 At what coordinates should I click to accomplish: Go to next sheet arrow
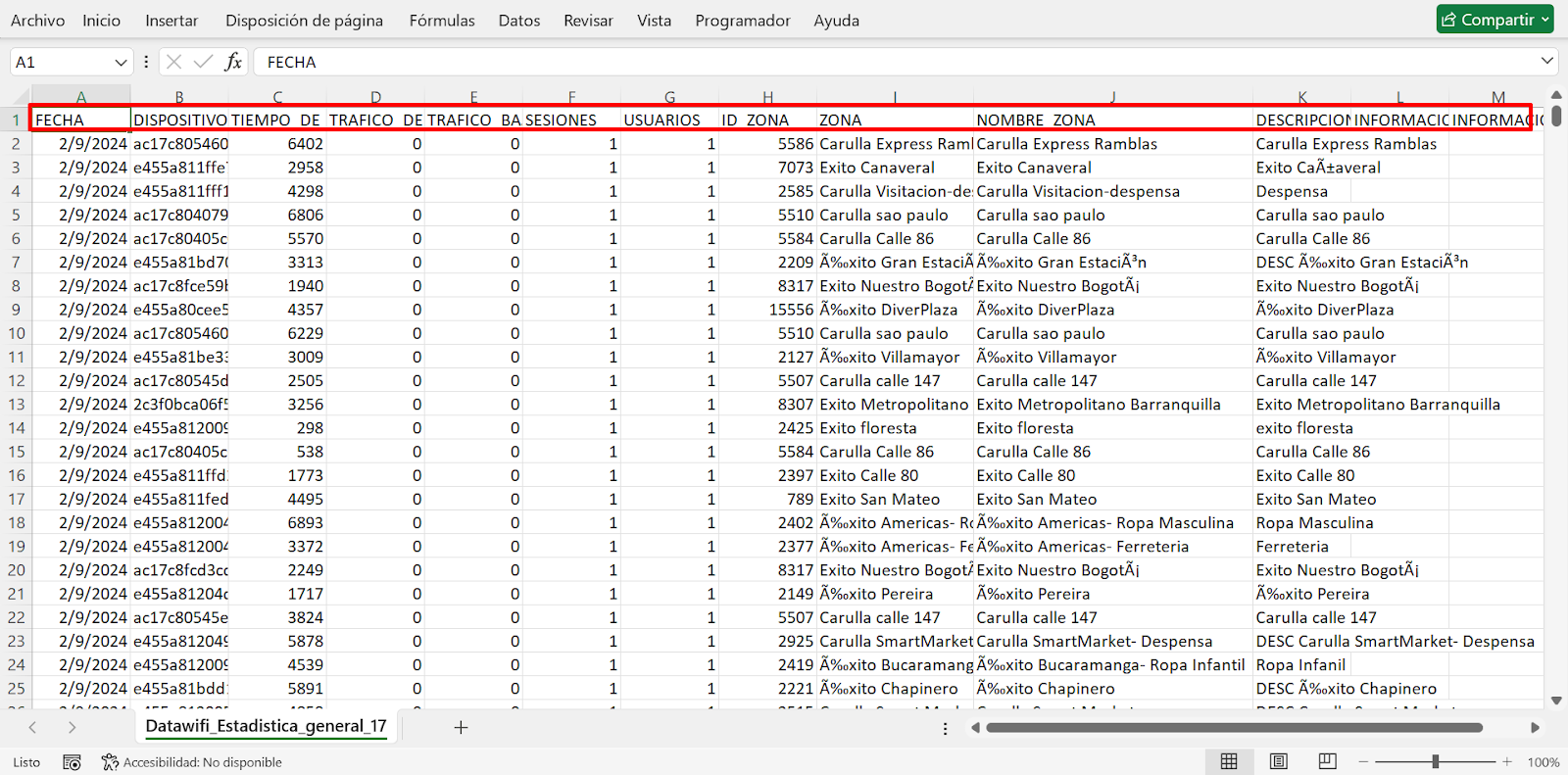point(72,727)
